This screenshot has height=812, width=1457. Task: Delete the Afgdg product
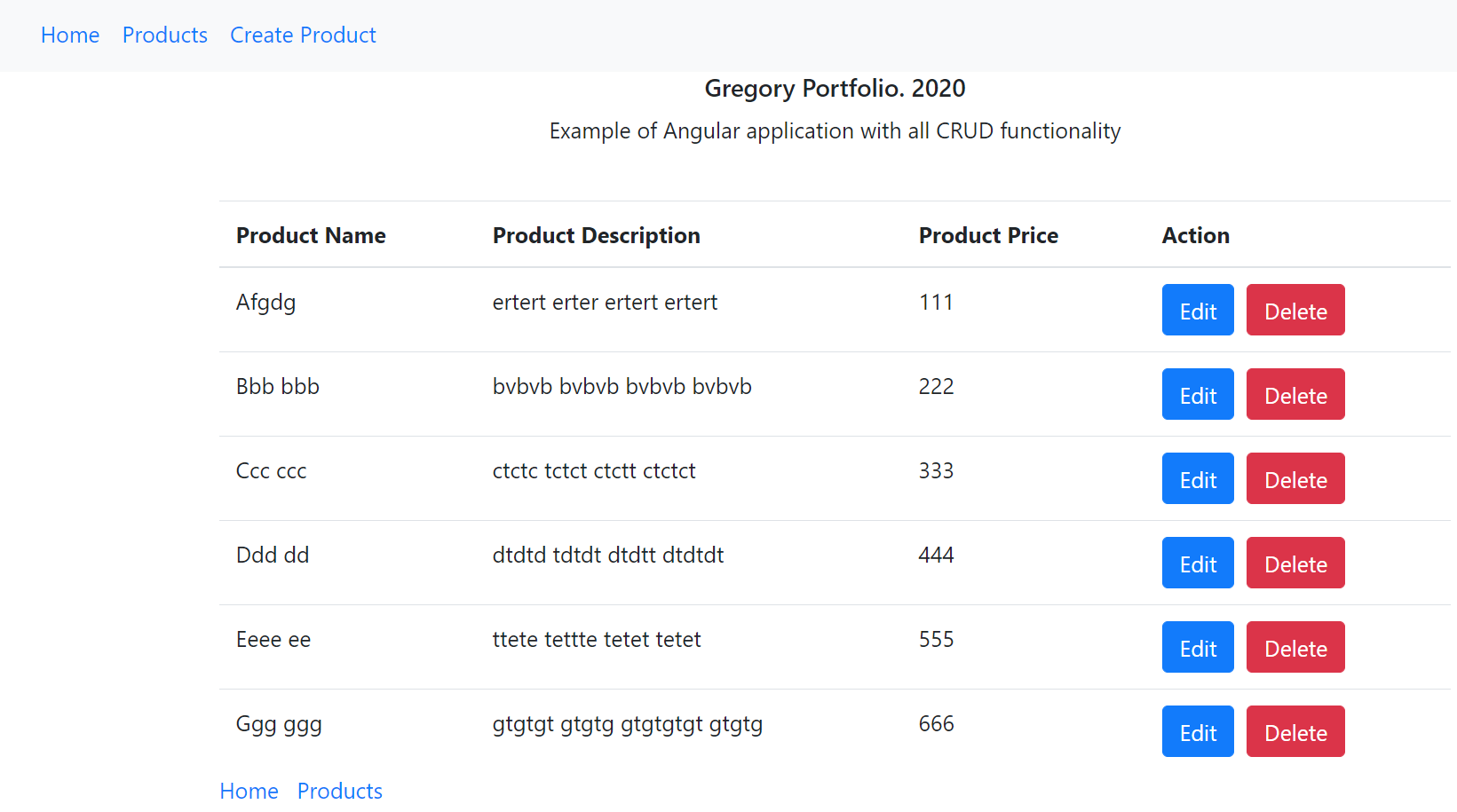point(1295,311)
